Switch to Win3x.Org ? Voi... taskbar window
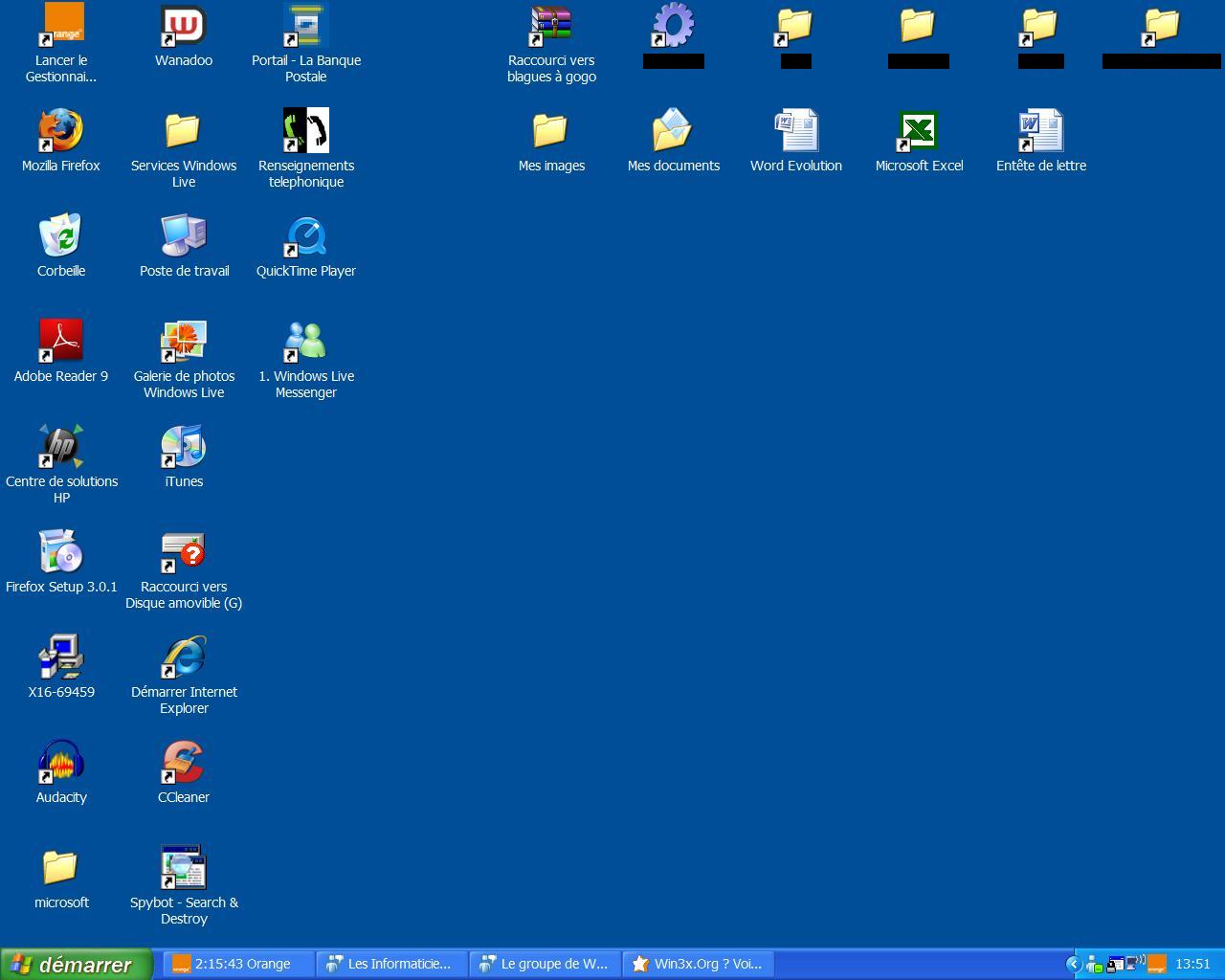Screen dimensions: 1225x980 point(699,964)
